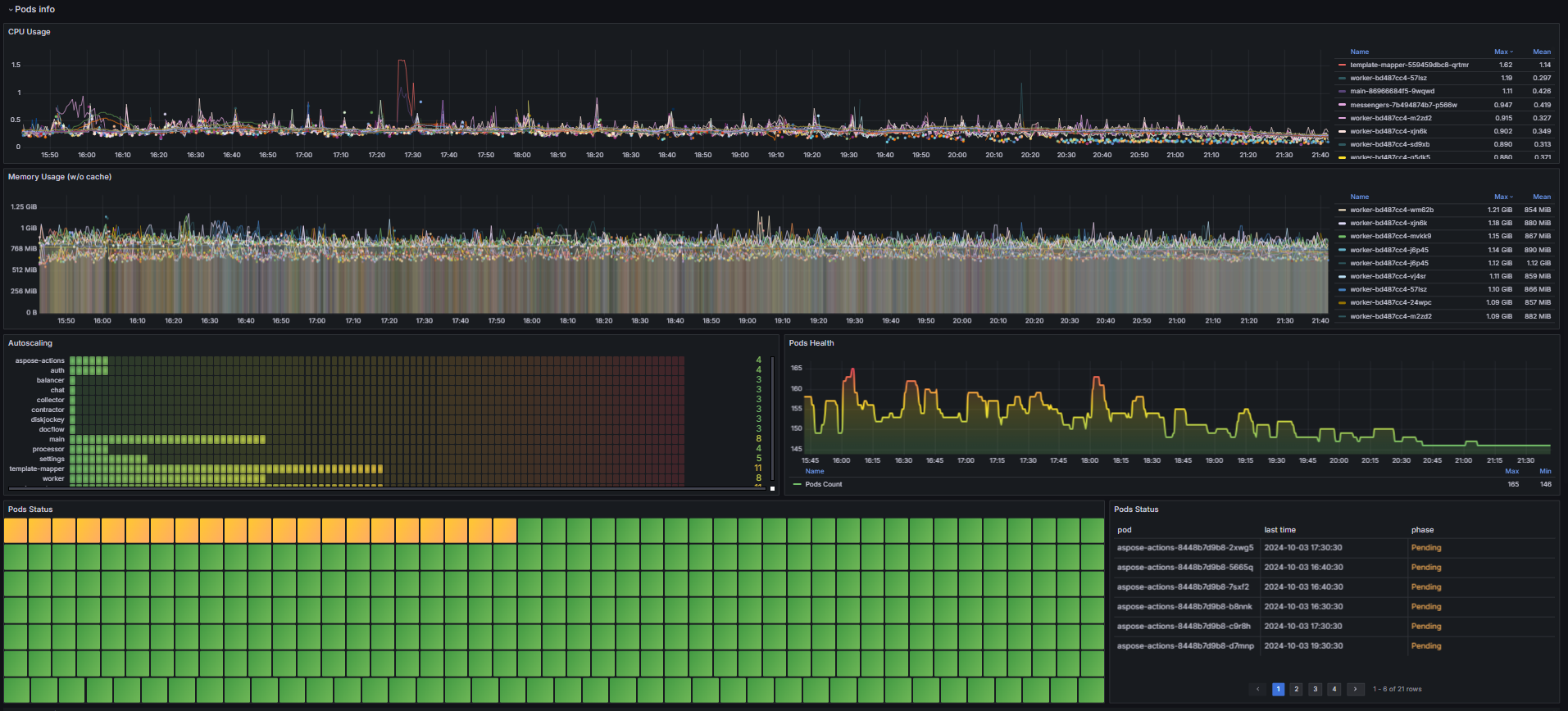
Task: Toggle the Pods Count series label
Action: (x=824, y=484)
